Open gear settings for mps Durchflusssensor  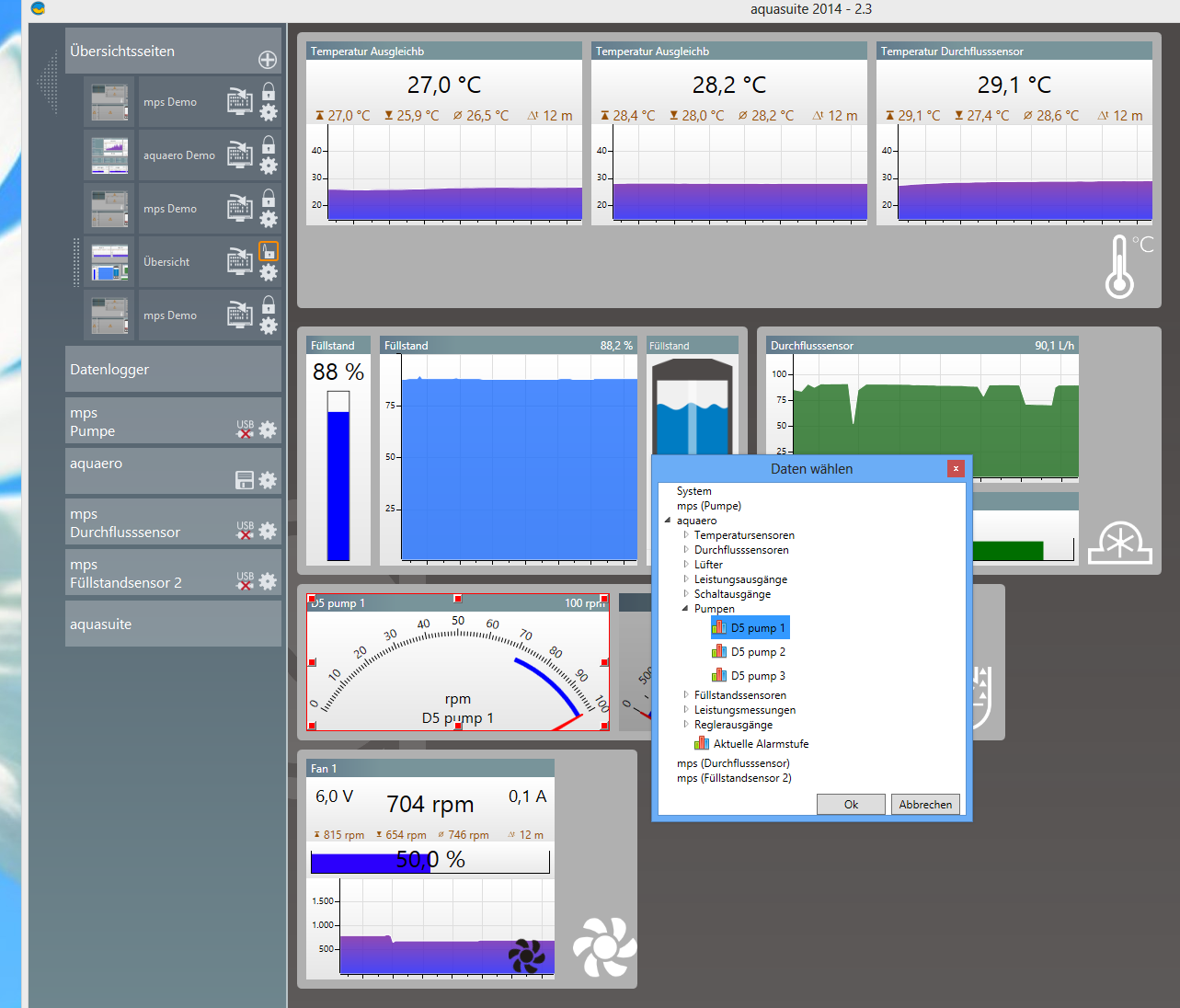click(268, 531)
